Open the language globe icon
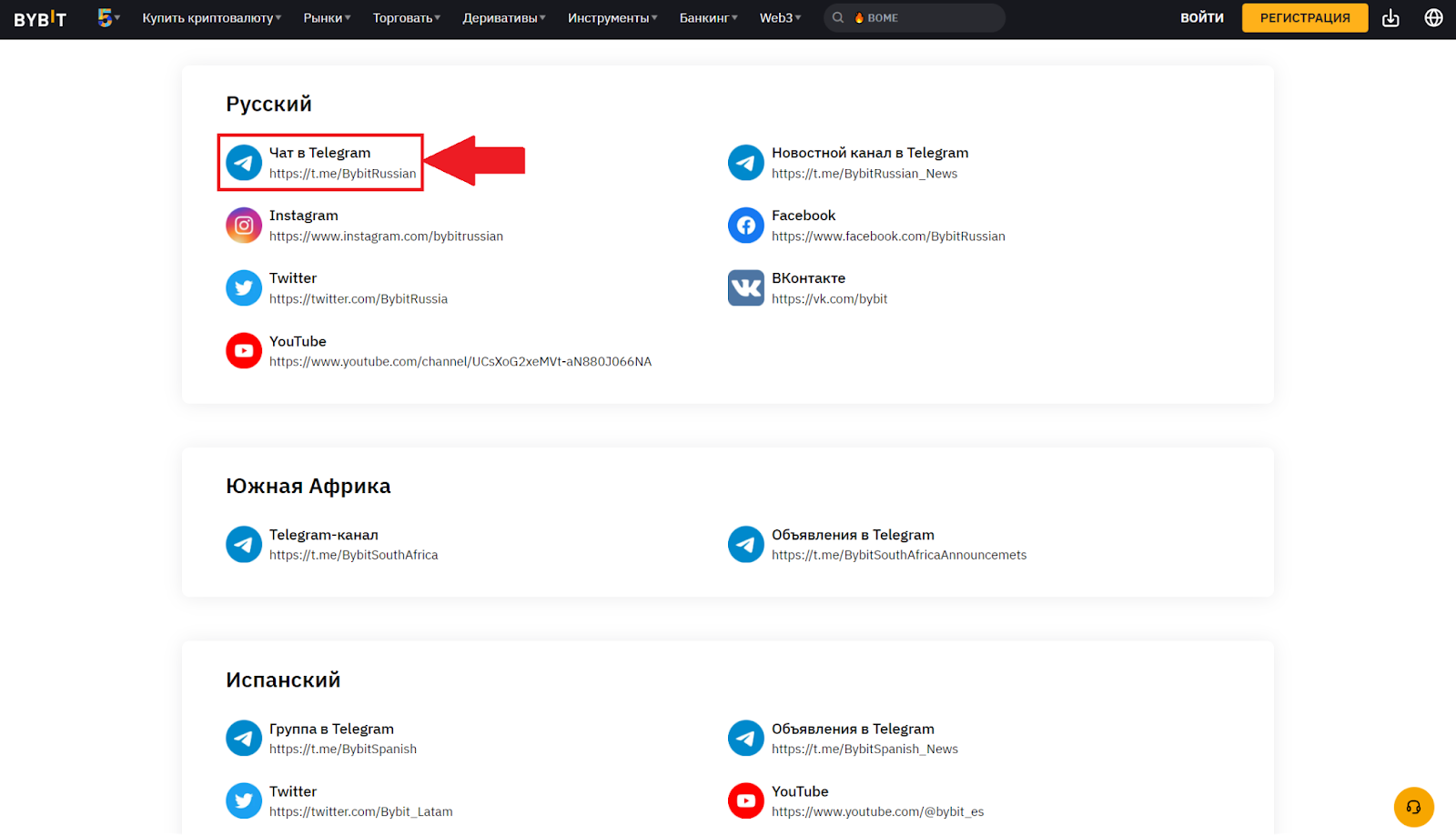 pyautogui.click(x=1433, y=18)
